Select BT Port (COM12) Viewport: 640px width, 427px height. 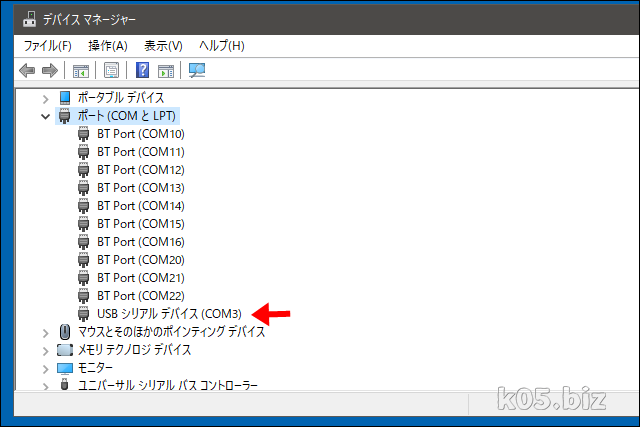pyautogui.click(x=141, y=170)
